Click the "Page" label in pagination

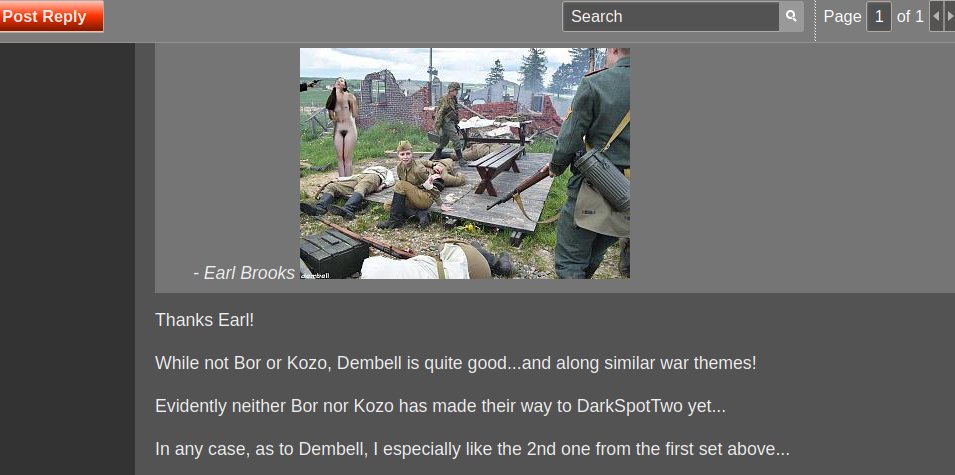pyautogui.click(x=842, y=16)
